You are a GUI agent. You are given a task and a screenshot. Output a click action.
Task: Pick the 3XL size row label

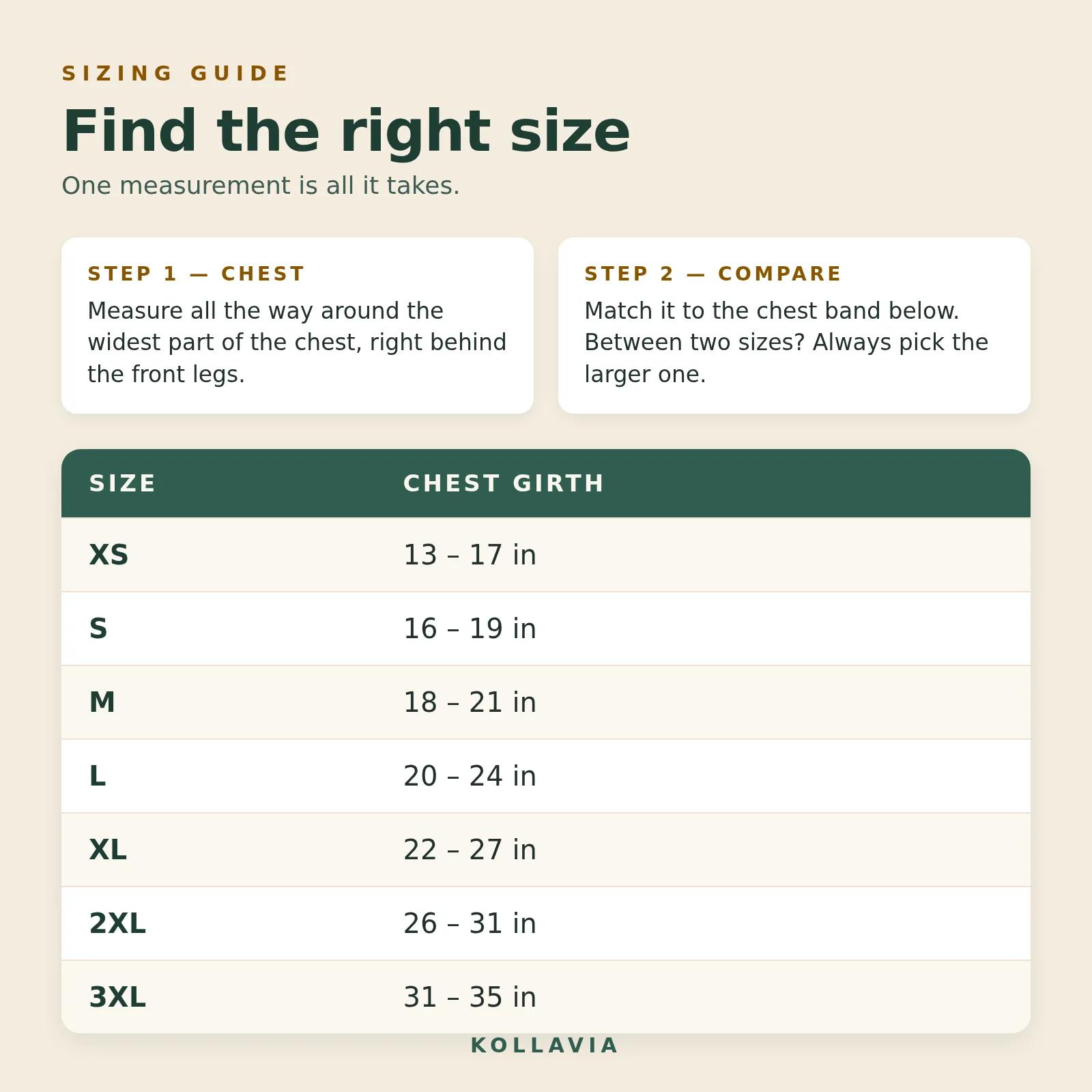click(x=117, y=997)
